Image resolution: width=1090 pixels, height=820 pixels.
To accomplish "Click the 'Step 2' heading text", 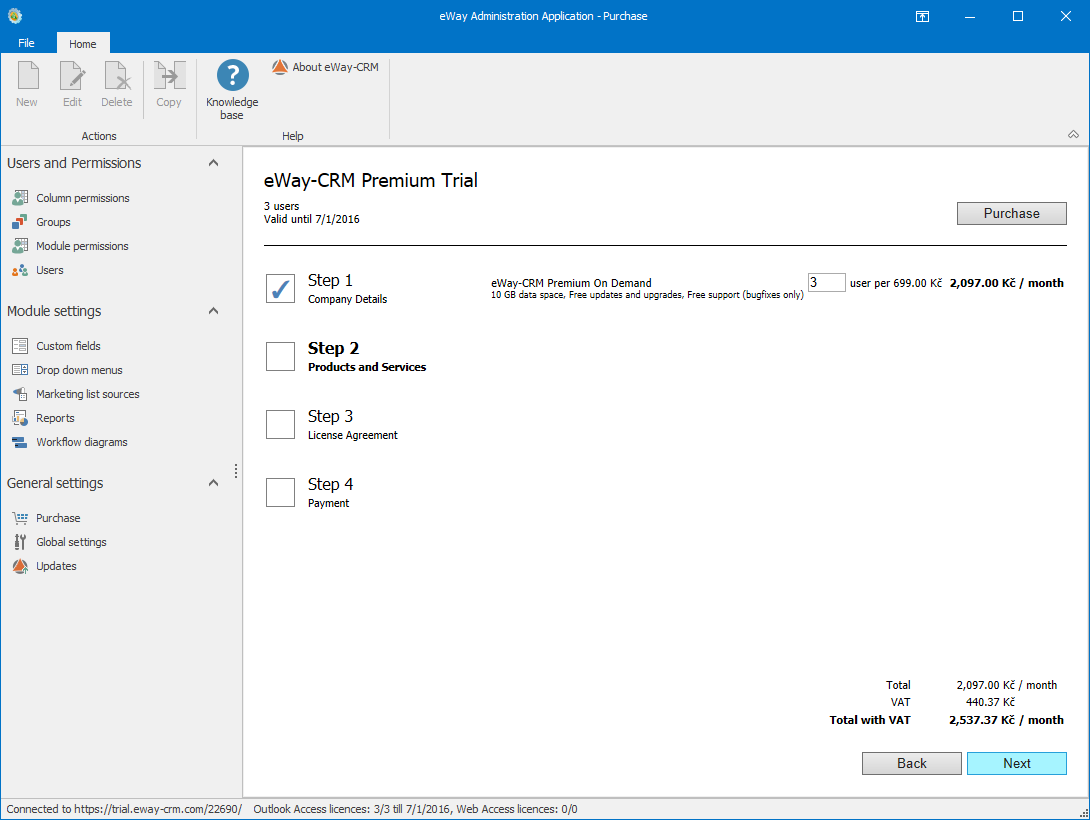I will 334,348.
